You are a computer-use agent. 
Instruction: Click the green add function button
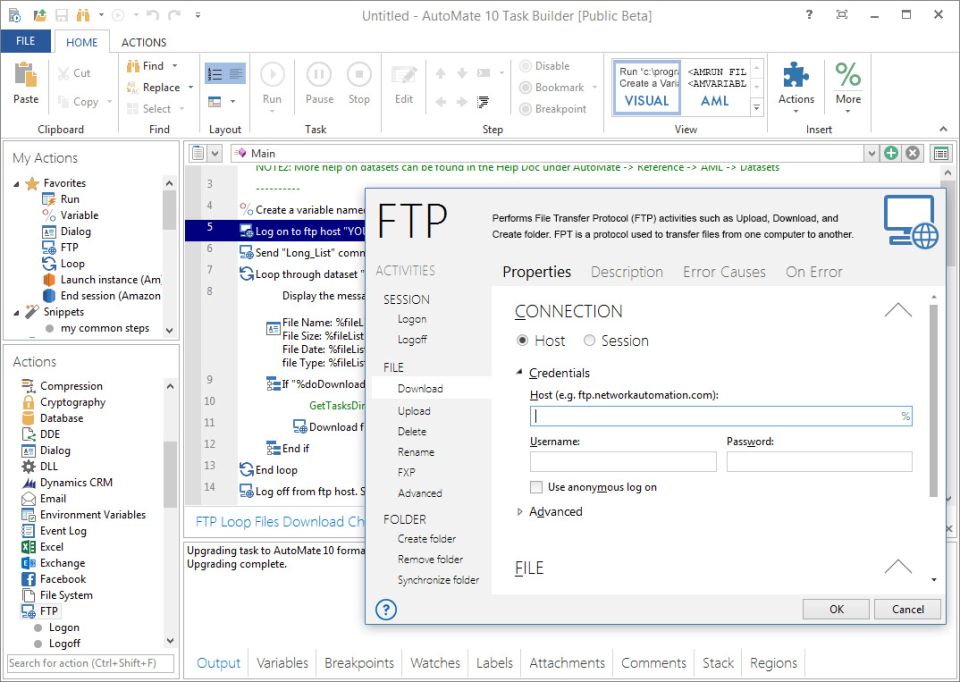click(x=891, y=153)
